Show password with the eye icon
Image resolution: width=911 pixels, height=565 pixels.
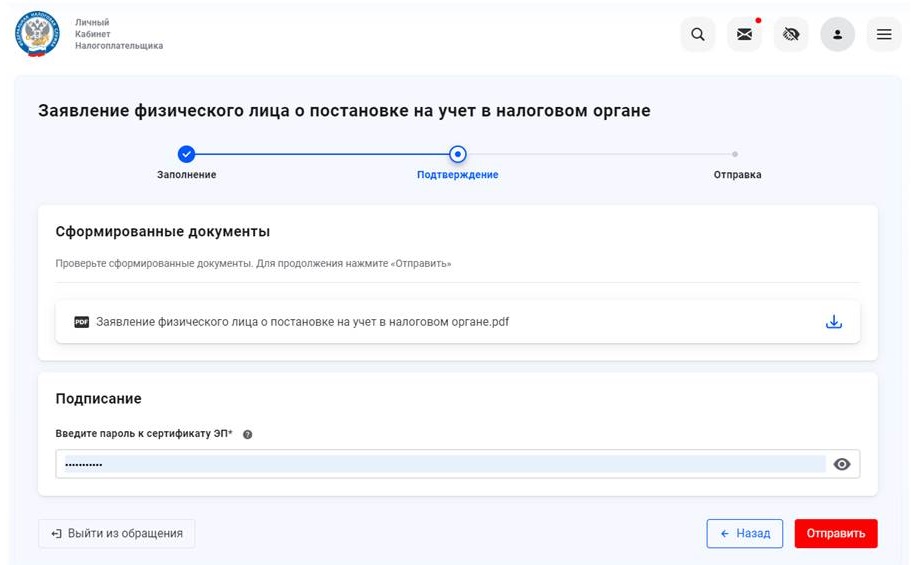(x=842, y=464)
